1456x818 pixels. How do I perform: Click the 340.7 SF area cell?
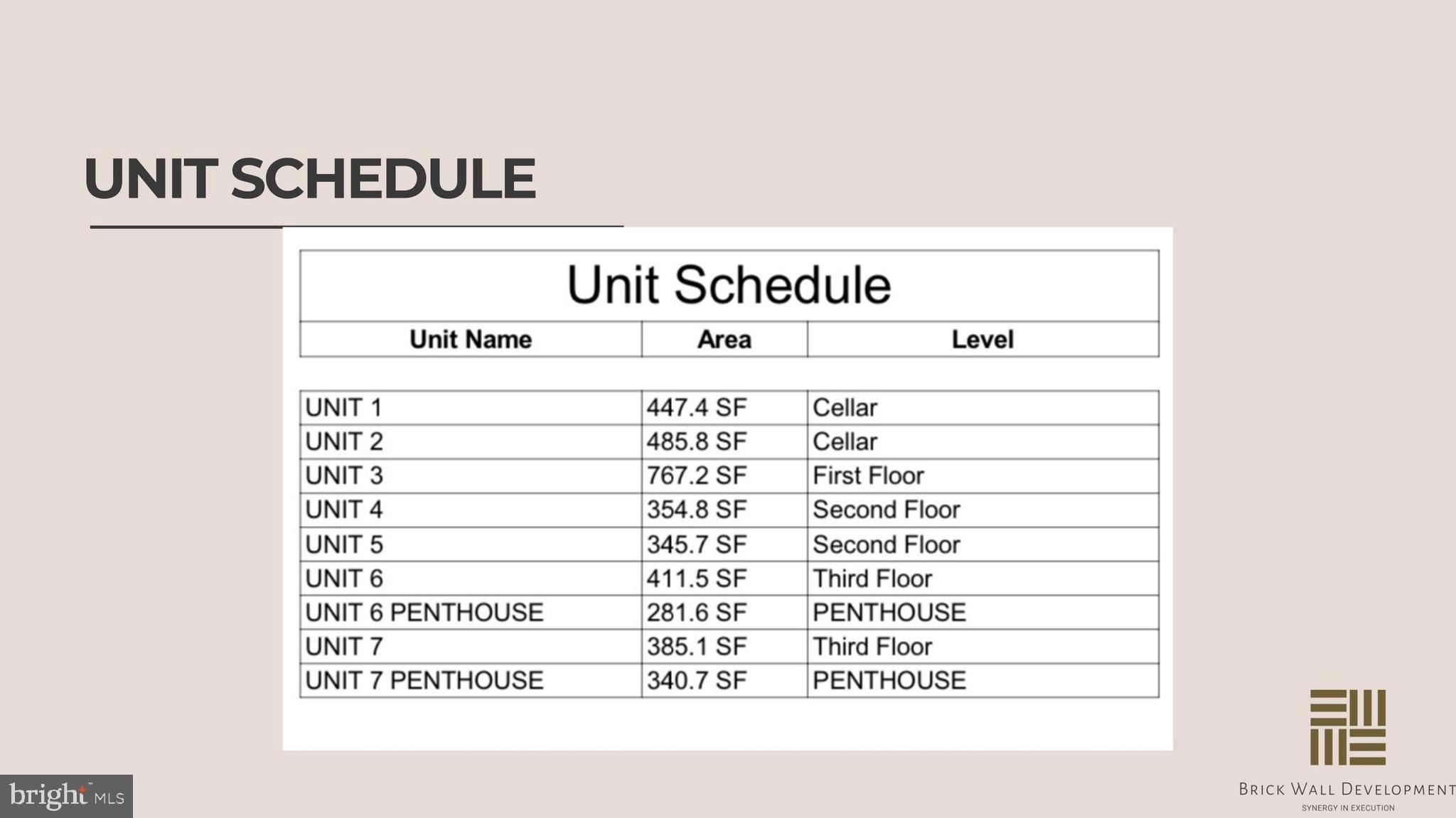(x=697, y=680)
